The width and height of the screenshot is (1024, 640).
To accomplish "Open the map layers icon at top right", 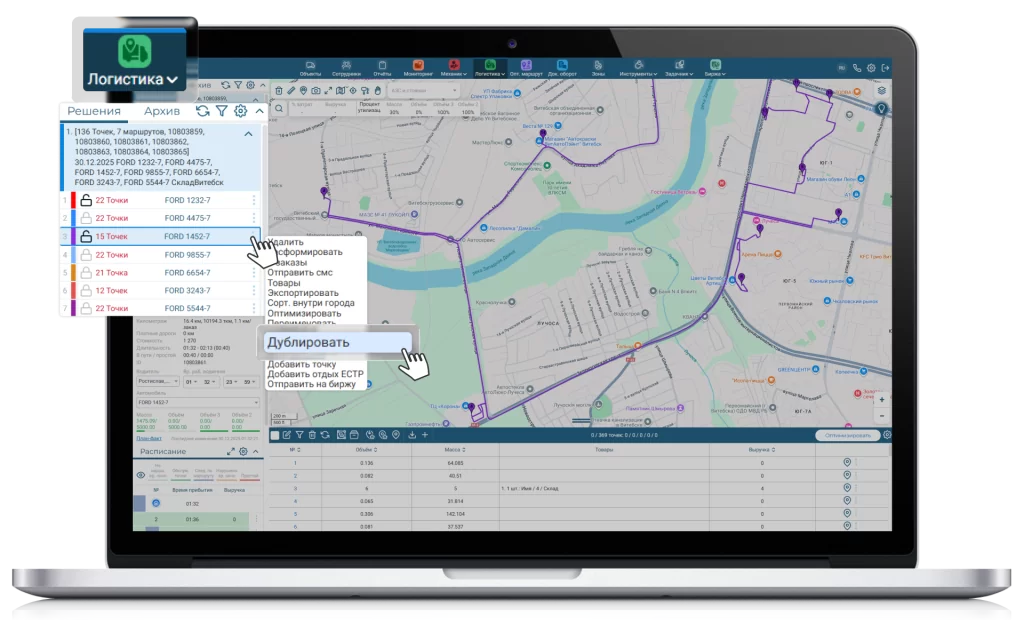I will (881, 90).
